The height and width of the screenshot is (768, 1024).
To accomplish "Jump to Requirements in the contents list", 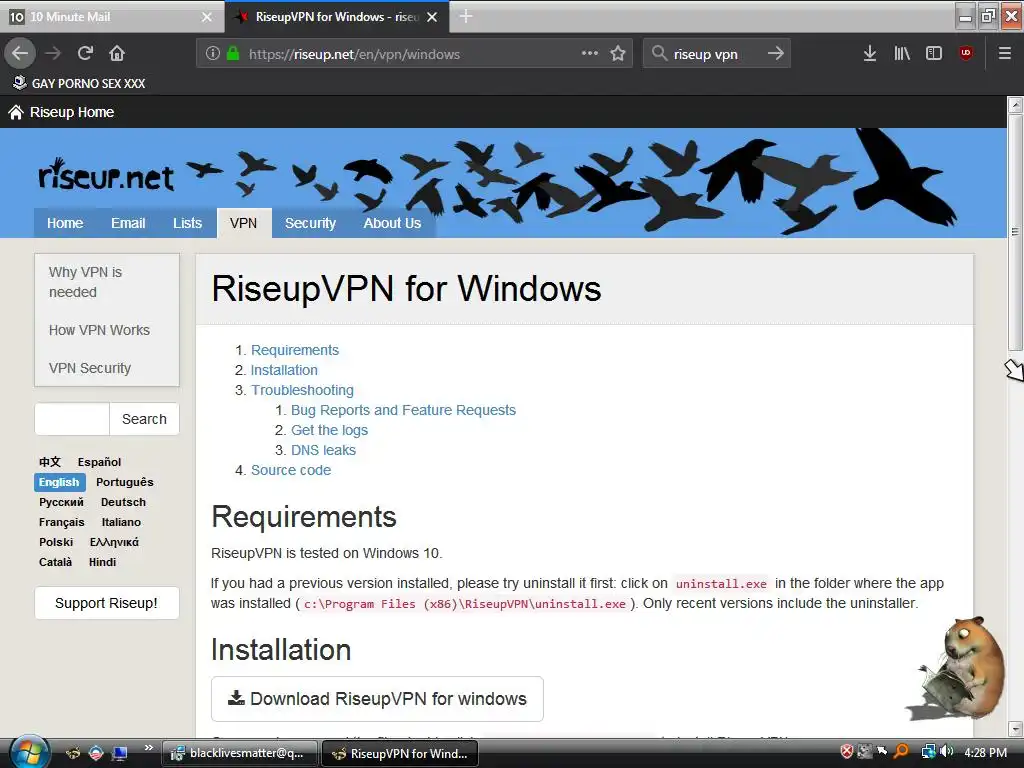I will [295, 350].
